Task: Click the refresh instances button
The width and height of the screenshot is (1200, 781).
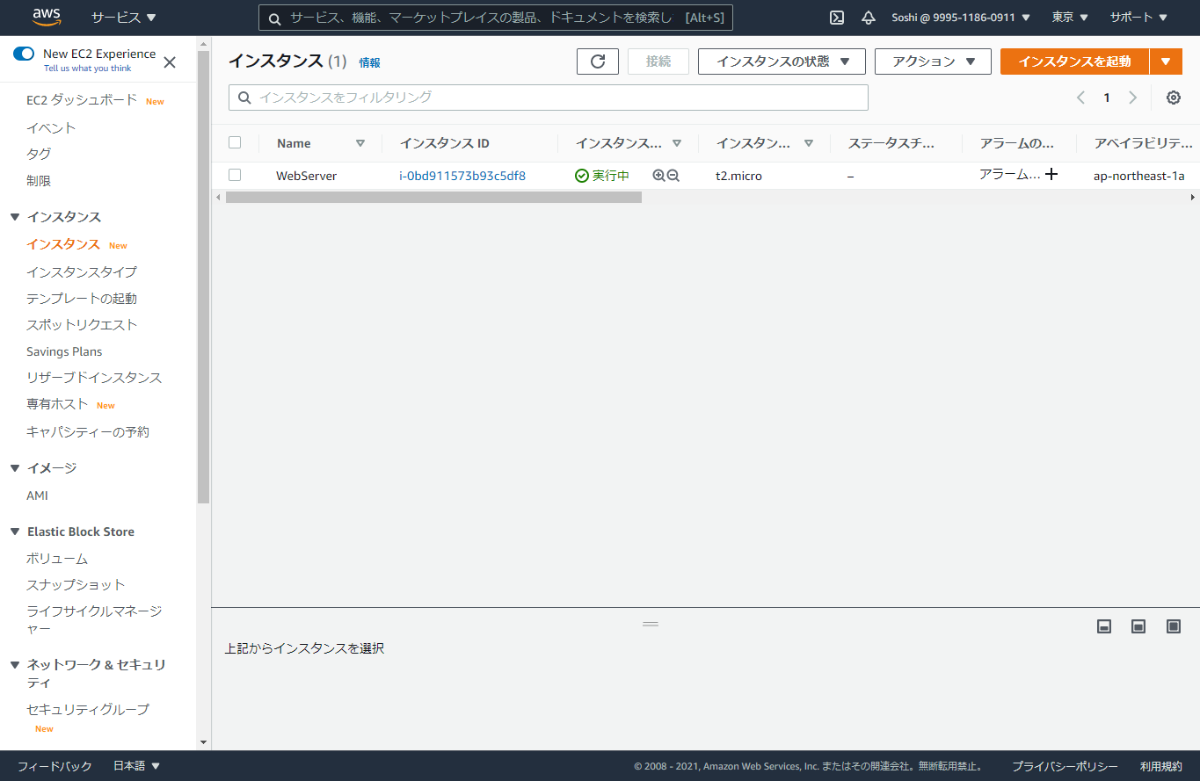Action: [598, 61]
